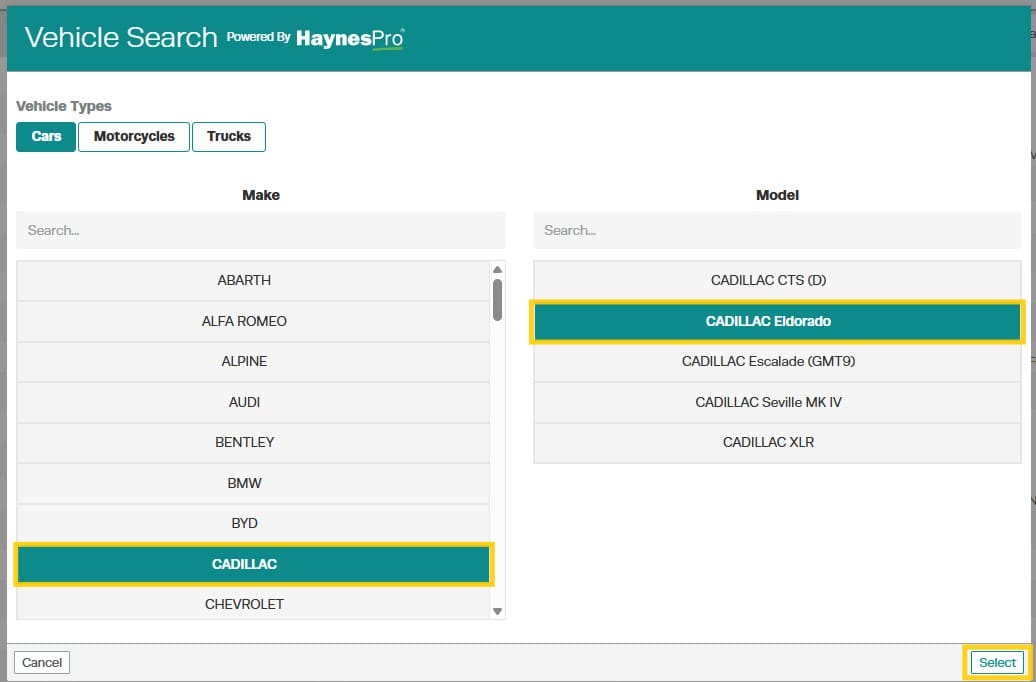Choose ALFA ROMEO in the Make list

coord(253,322)
